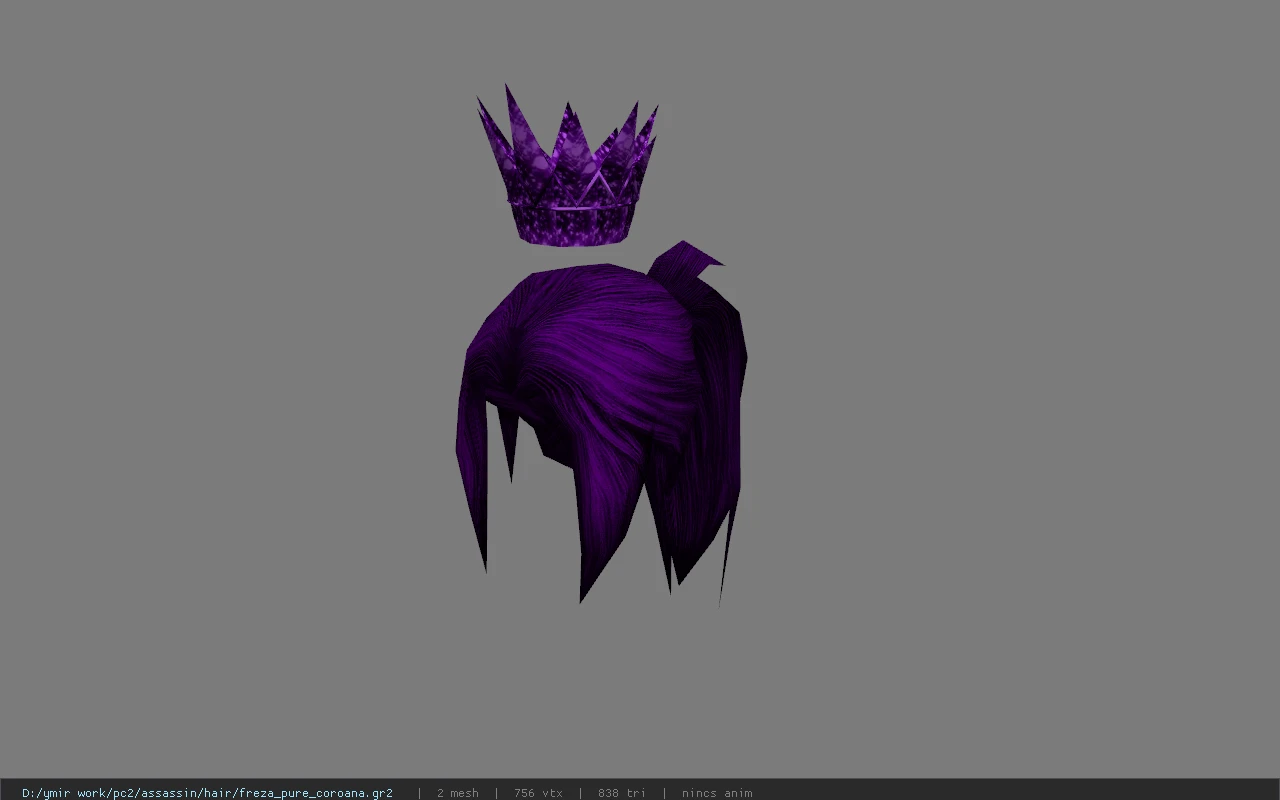
Task: Click the file path freza_pure_coroana.gr2 in status bar
Action: 207,793
